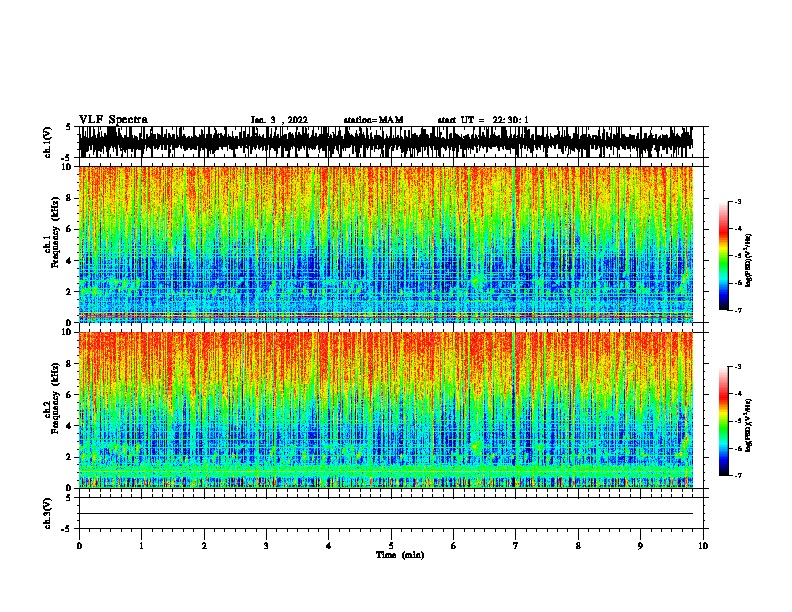The width and height of the screenshot is (792, 612).
Task: Select the "start UT = 22:30: 1" text
Action: click(483, 120)
